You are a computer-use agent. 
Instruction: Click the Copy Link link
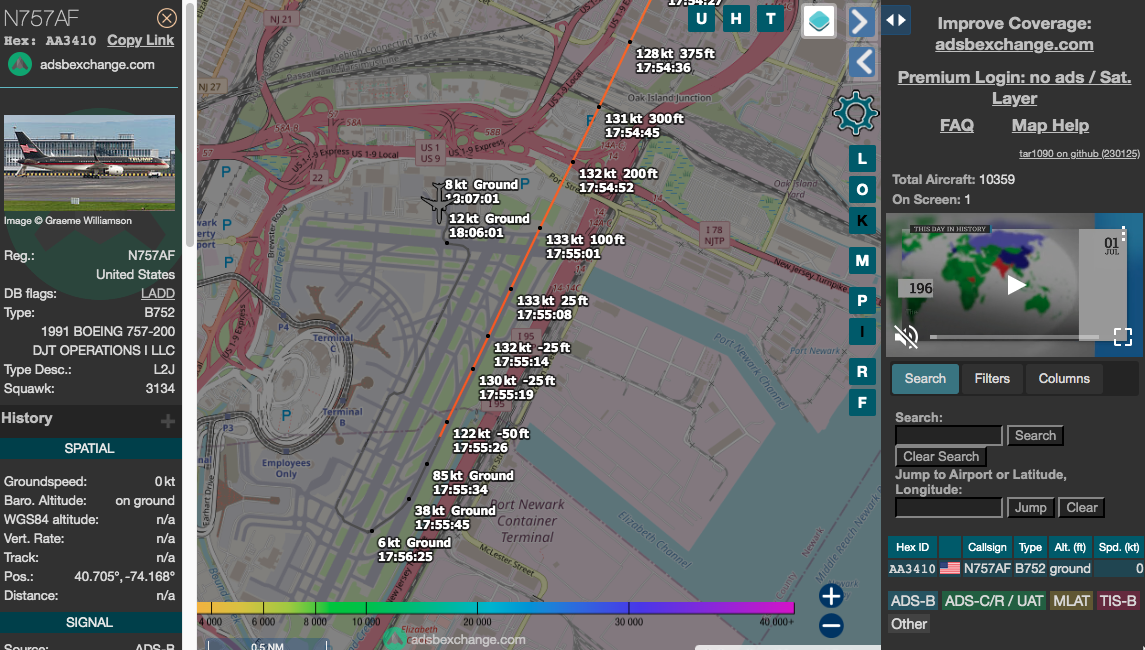point(140,40)
